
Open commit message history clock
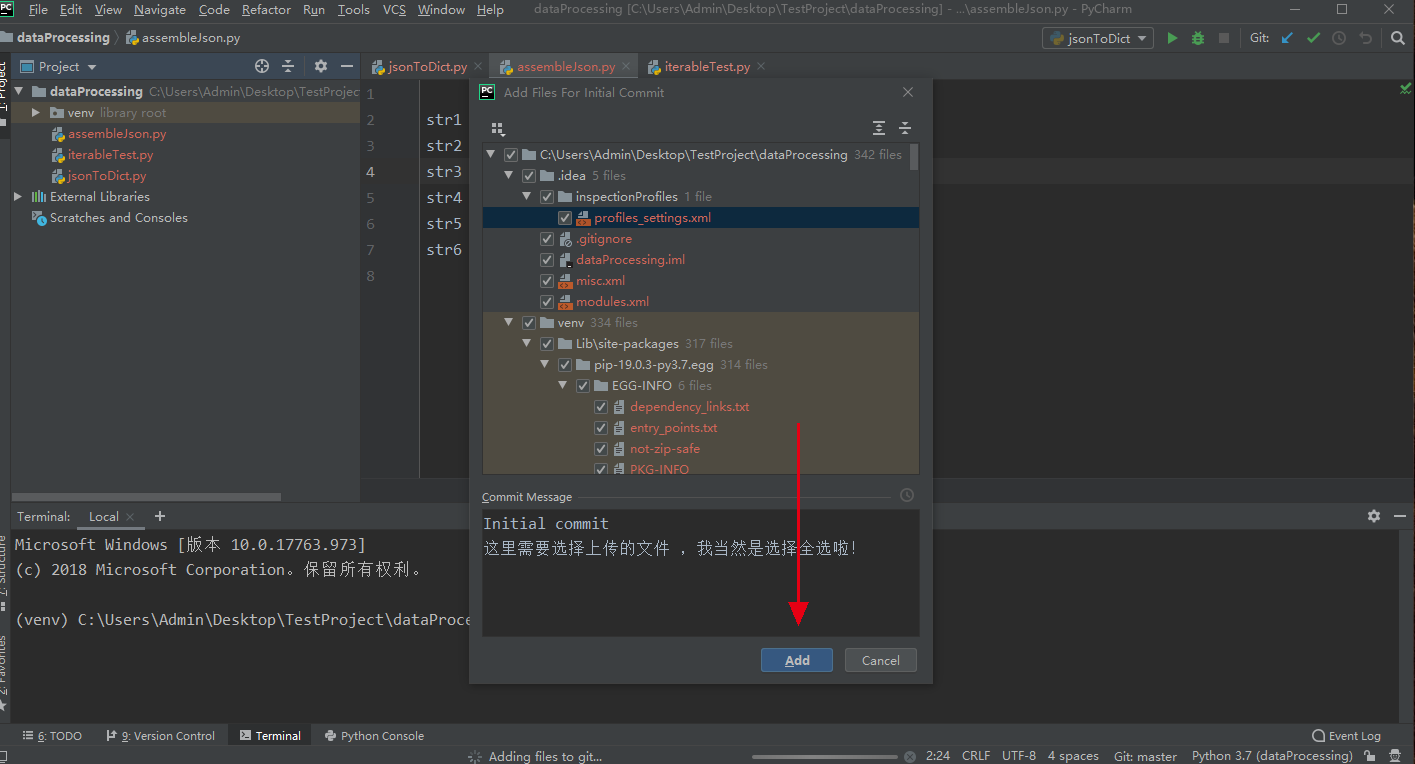tap(906, 495)
